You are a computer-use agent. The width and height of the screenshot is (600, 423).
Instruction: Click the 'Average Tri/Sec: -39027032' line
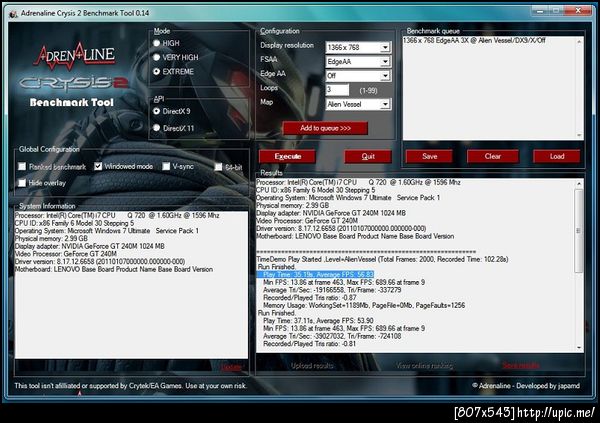pos(332,336)
